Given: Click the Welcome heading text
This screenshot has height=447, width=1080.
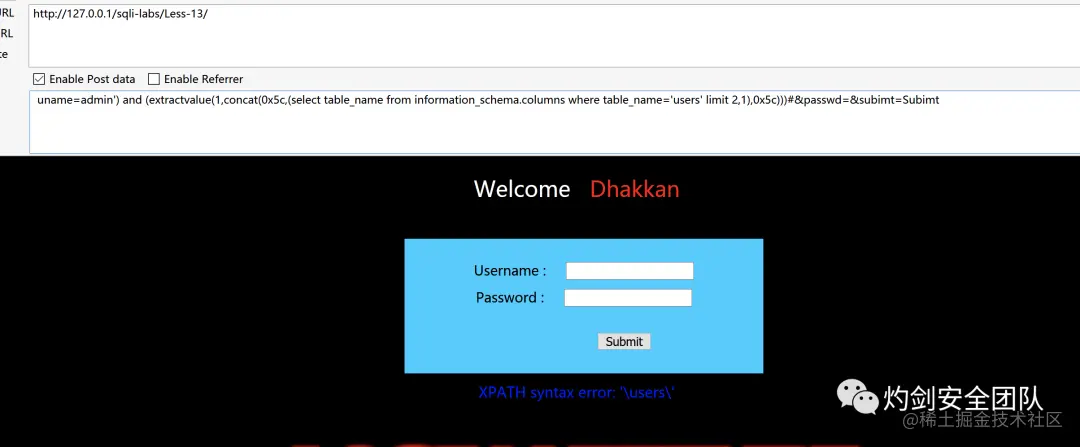Looking at the screenshot, I should (x=522, y=189).
